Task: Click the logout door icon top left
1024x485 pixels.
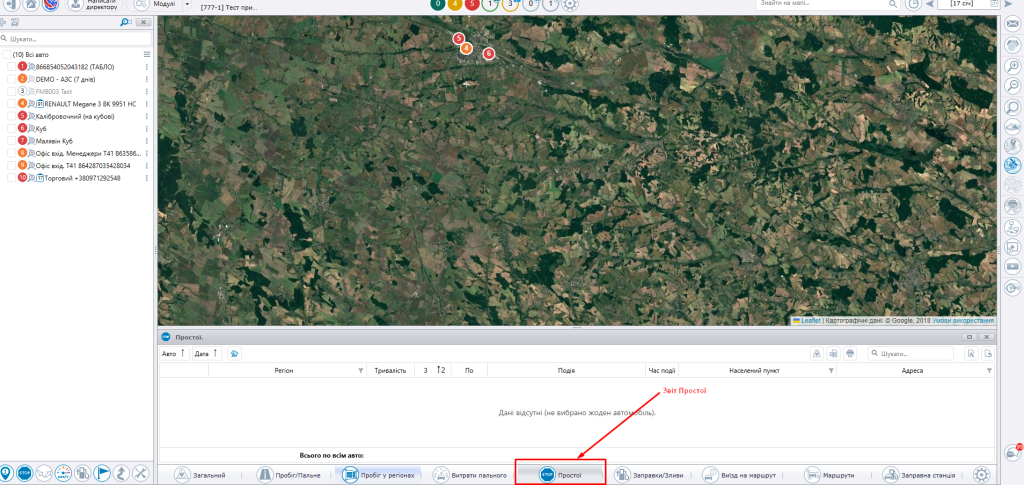Action: coord(10,4)
